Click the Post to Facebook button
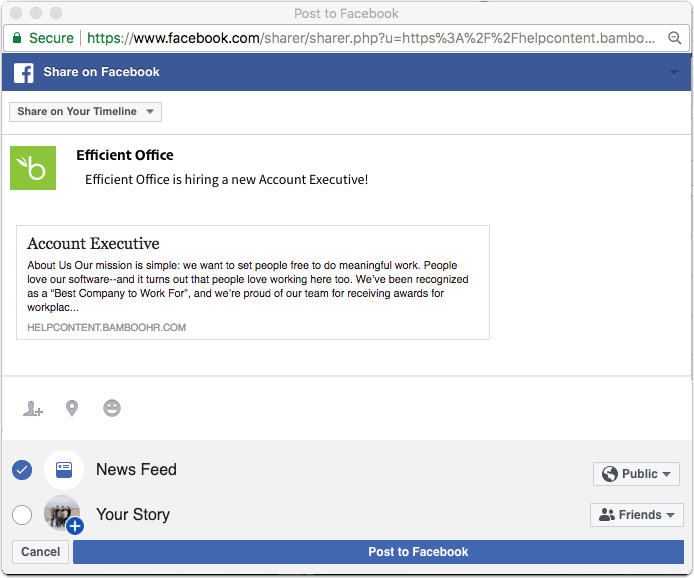The height and width of the screenshot is (578, 694). [378, 552]
